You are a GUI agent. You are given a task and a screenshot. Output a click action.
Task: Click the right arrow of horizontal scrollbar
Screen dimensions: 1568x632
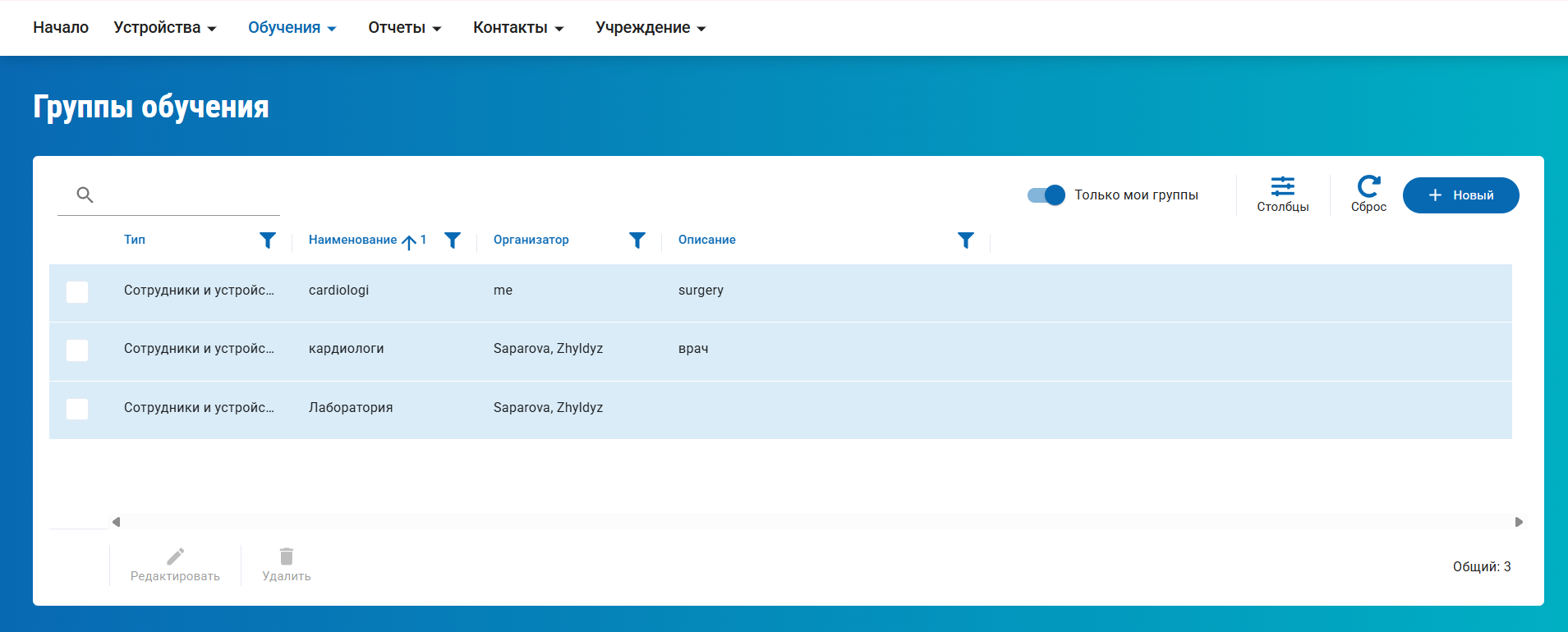1519,522
